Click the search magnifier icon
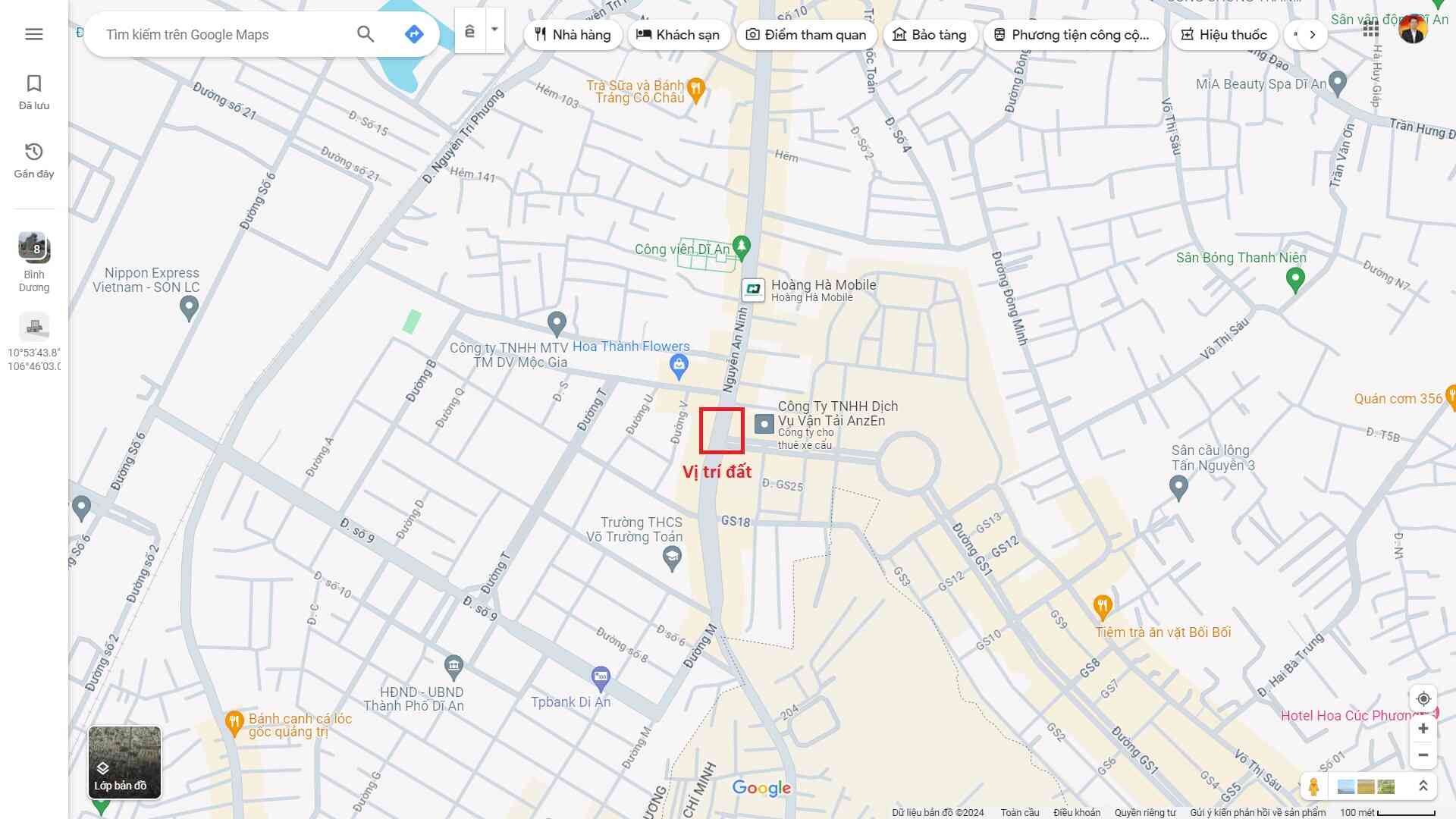This screenshot has height=819, width=1456. (366, 34)
